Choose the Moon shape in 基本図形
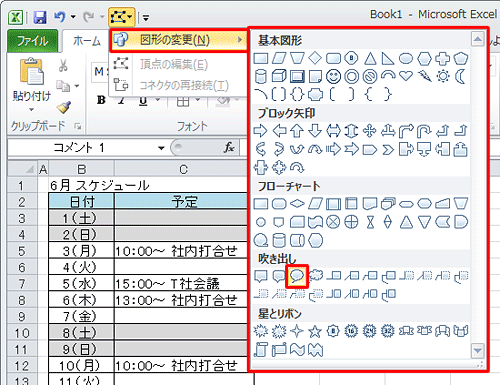 coord(461,76)
